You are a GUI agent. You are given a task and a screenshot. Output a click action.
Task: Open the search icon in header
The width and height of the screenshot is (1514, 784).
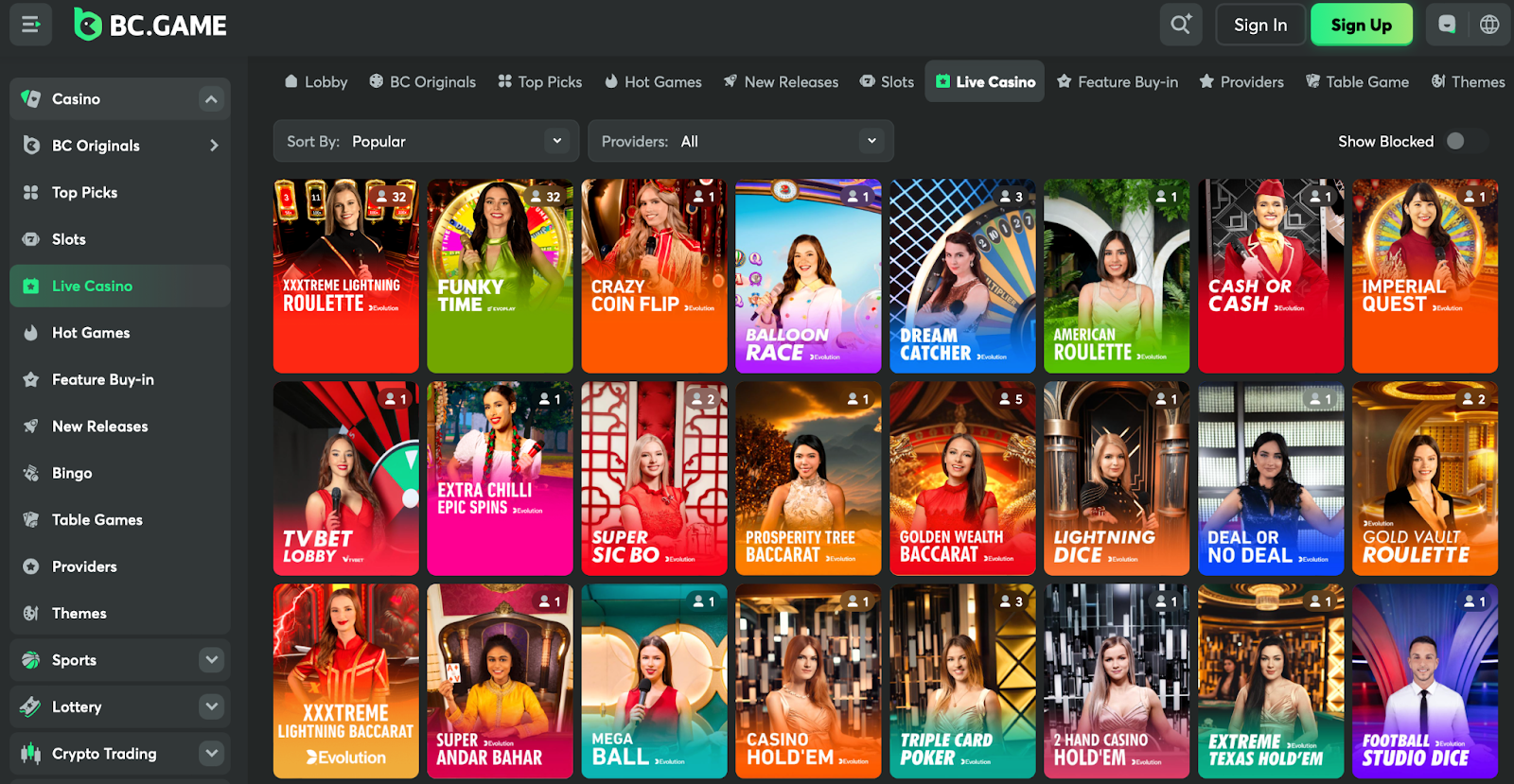(x=1181, y=25)
